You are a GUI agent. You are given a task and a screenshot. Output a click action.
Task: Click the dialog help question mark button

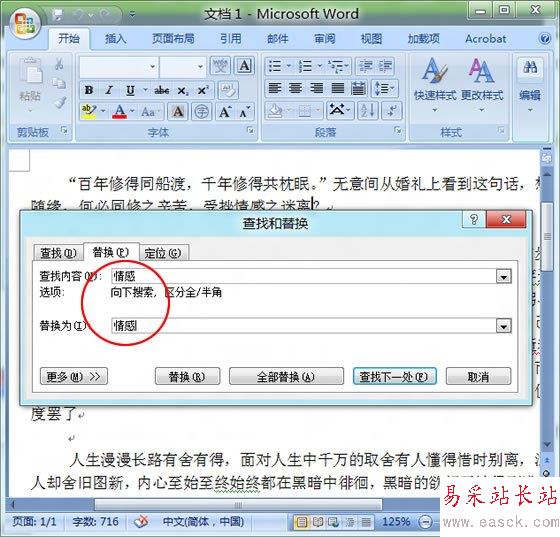pos(474,219)
